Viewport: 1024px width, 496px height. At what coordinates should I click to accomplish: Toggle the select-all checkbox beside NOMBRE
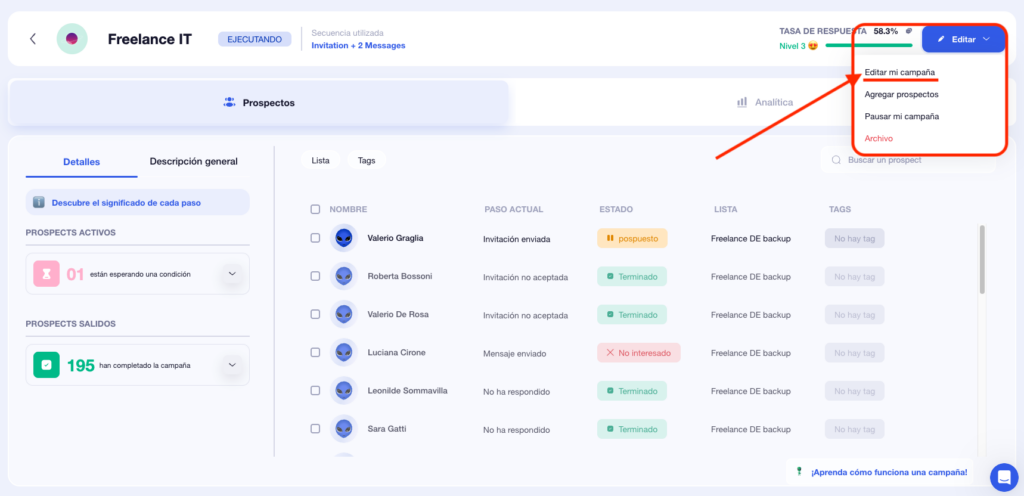[x=315, y=209]
